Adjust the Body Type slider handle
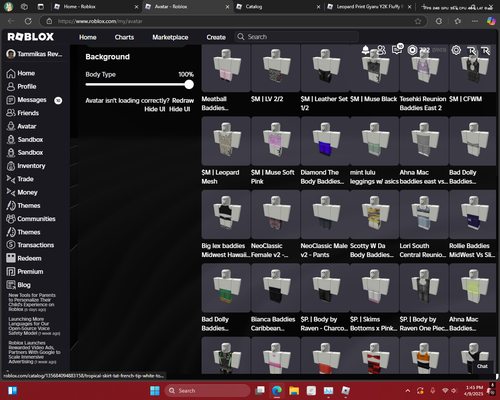Viewport: 500px width, 400px height. 189,85
